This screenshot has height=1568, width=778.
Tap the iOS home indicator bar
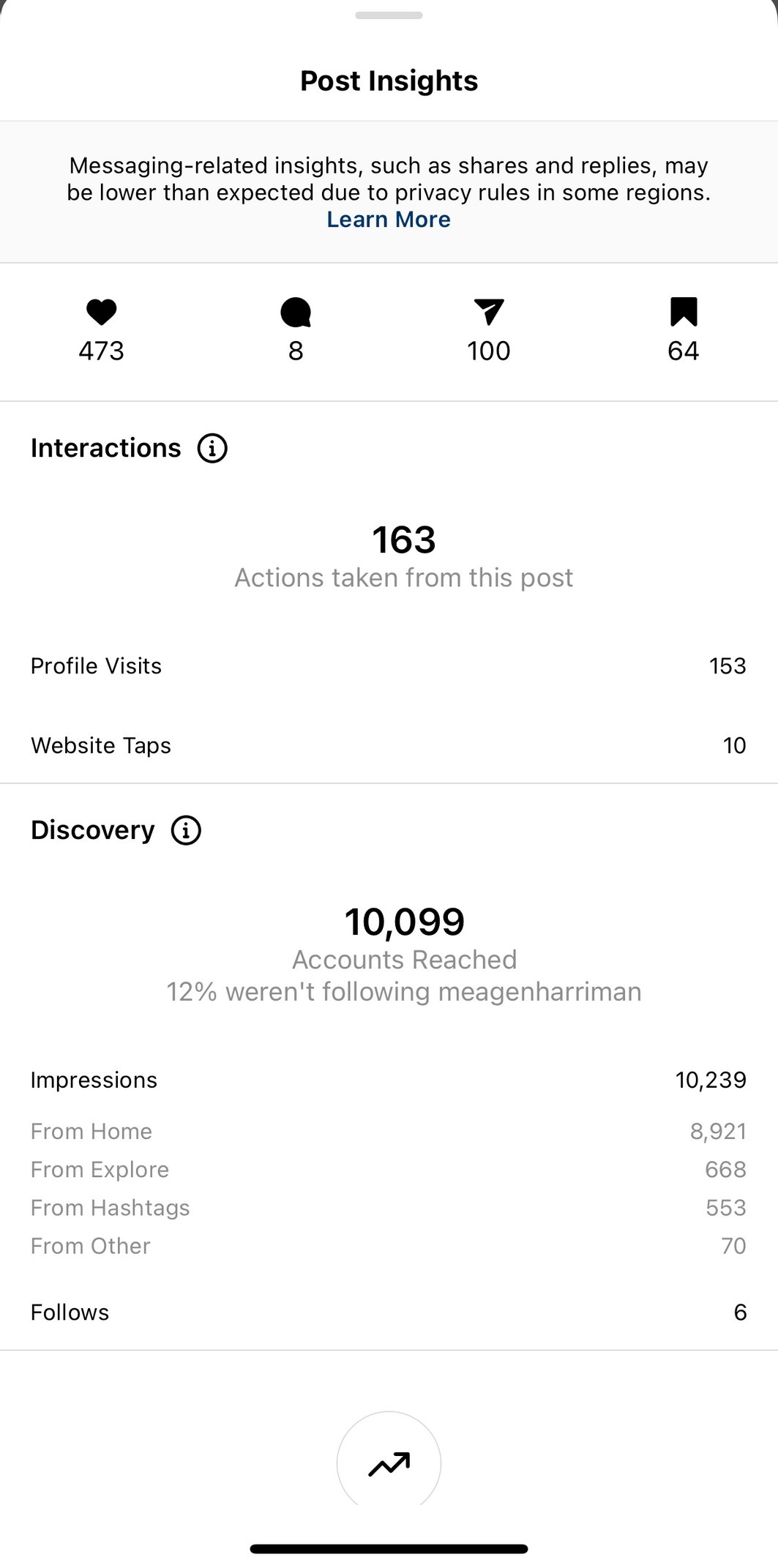tap(389, 1549)
